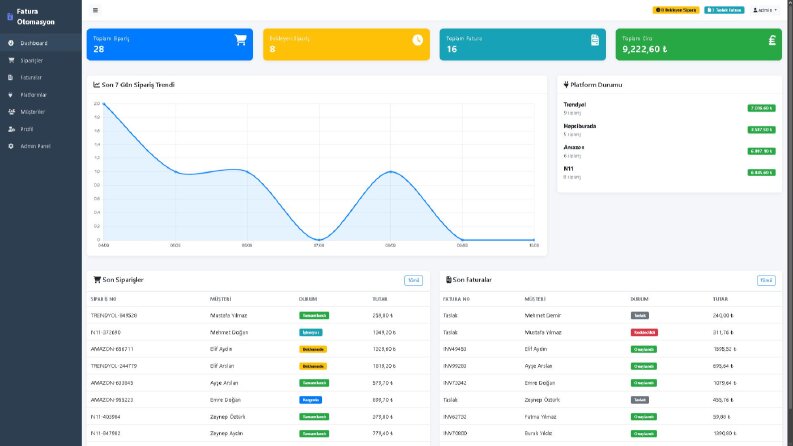This screenshot has height=446, width=793.
Task: Click the second peak point on the trend chart
Action: click(390, 172)
